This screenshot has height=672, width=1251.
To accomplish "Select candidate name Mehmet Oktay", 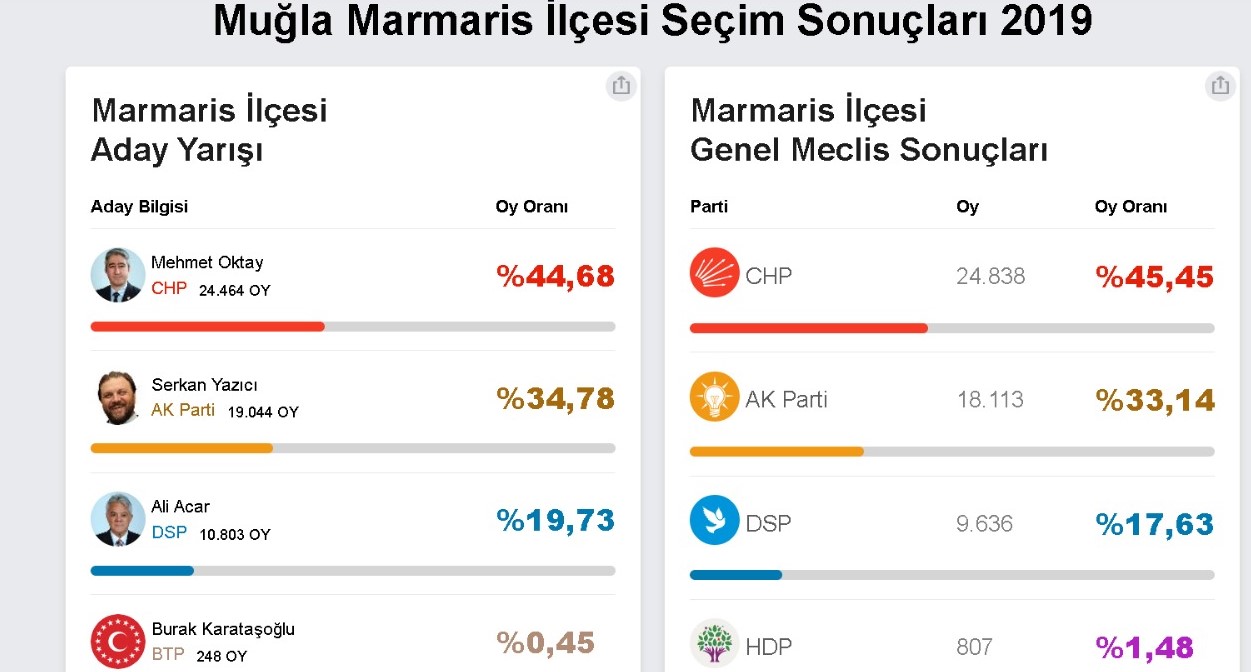I will [x=207, y=263].
